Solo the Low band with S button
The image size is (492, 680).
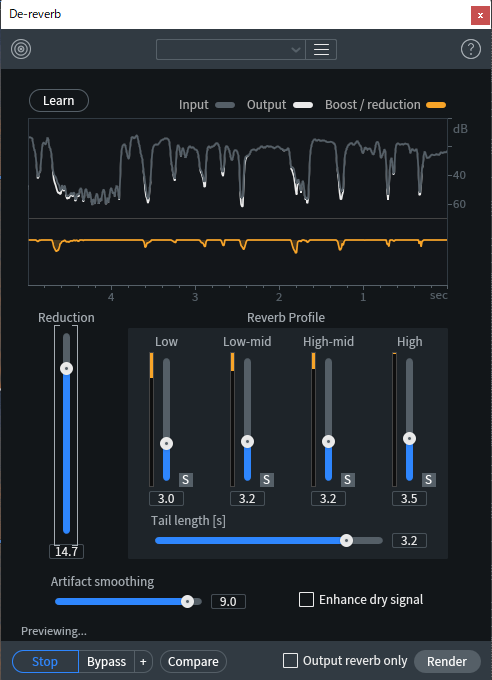186,480
